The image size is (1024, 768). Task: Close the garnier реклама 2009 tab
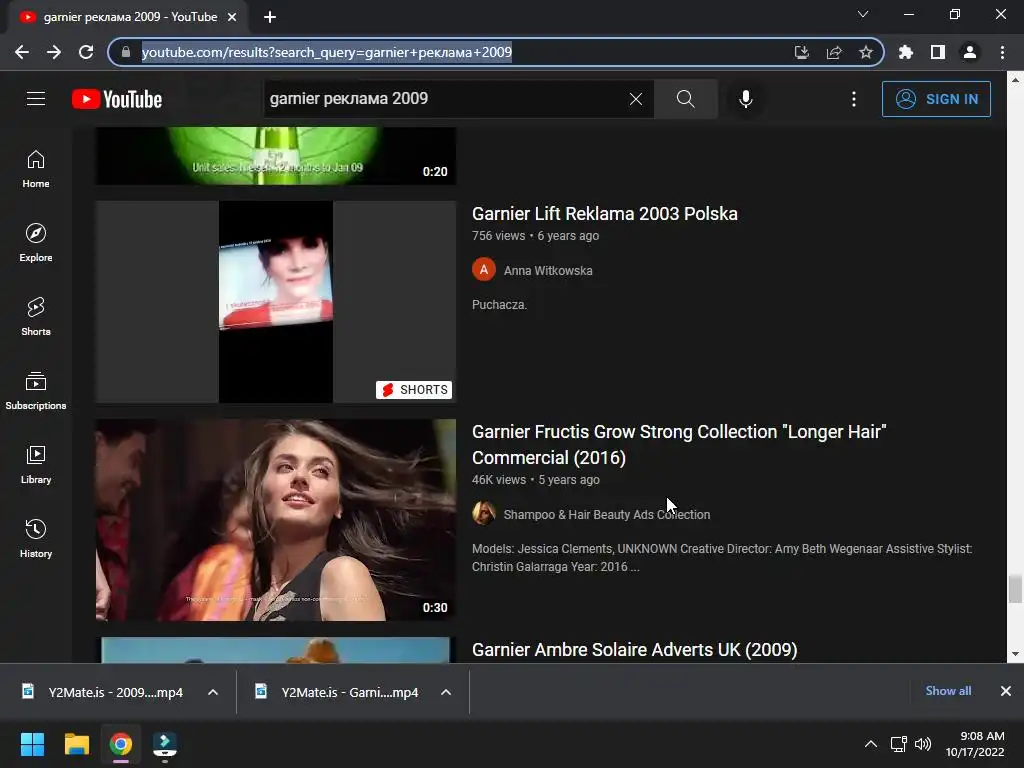click(232, 17)
